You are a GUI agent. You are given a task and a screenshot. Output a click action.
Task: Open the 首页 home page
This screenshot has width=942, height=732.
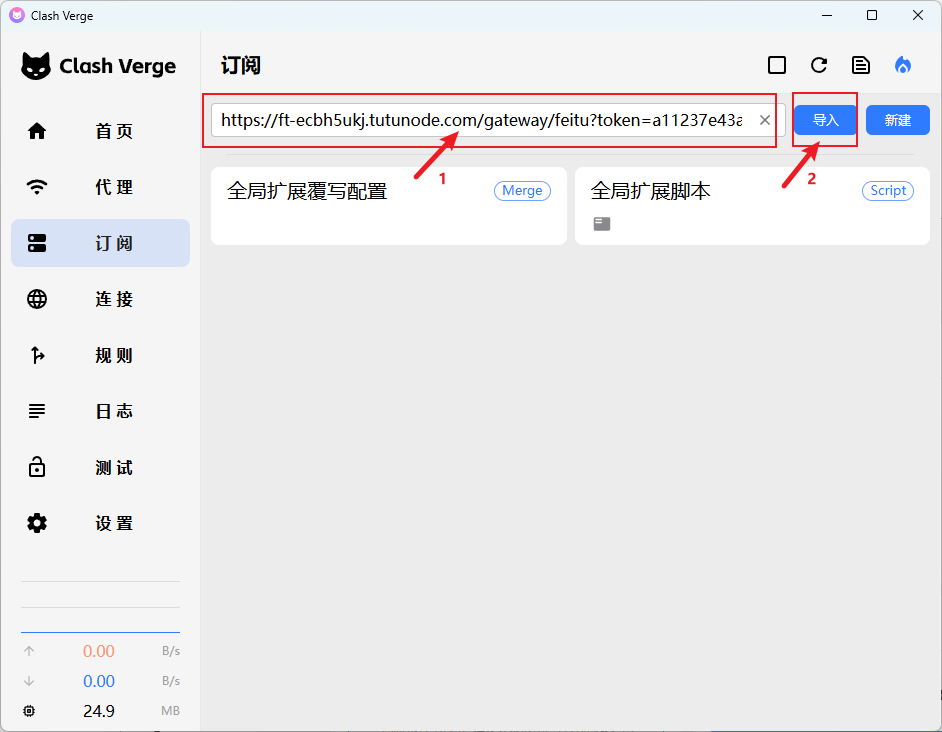tap(100, 131)
